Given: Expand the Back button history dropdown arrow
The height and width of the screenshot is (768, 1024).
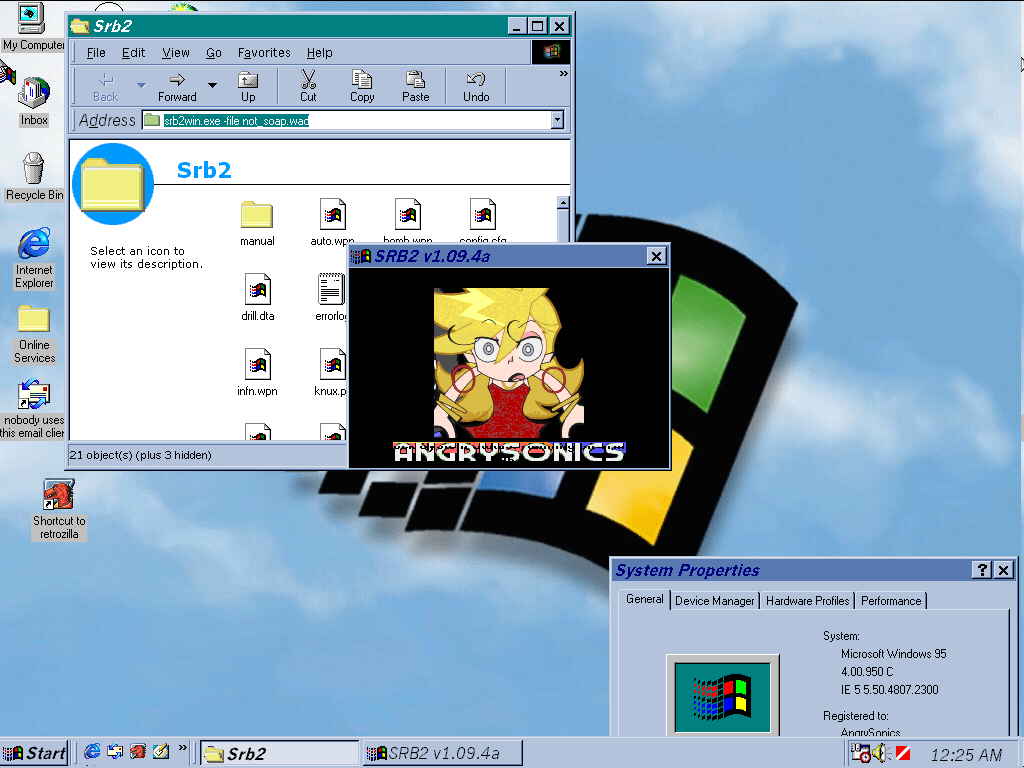Looking at the screenshot, I should (x=141, y=86).
